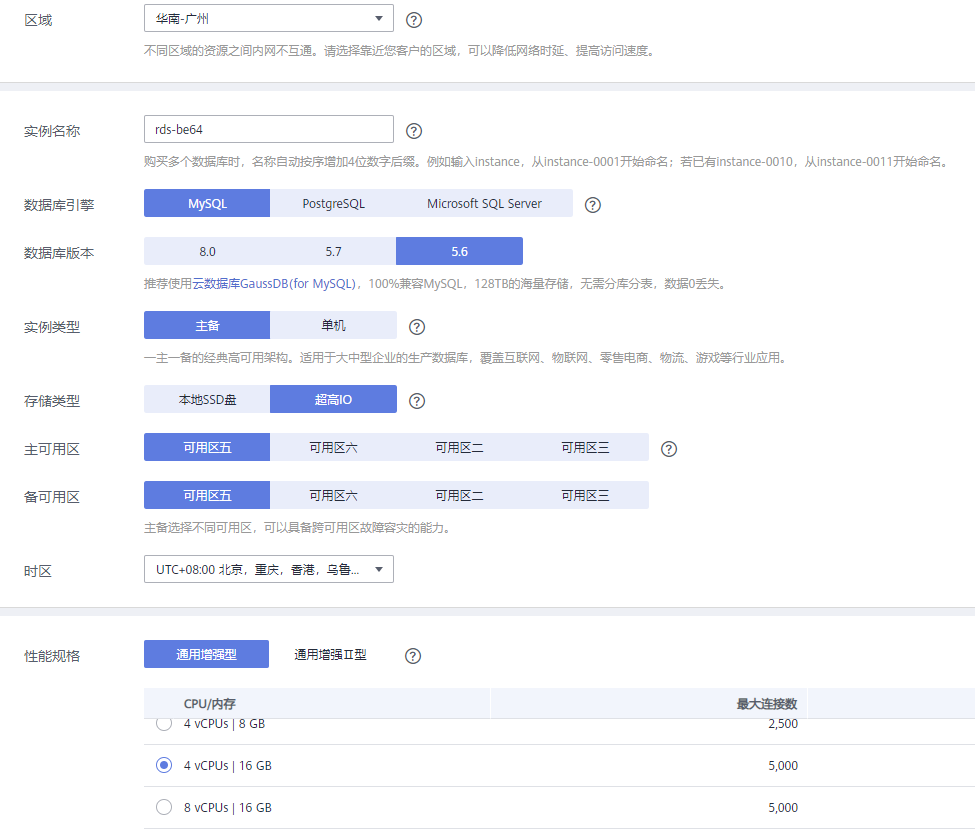Viewport: 975px width, 831px height.
Task: Open the UTC+08:00 time zone dropdown
Action: (x=269, y=569)
